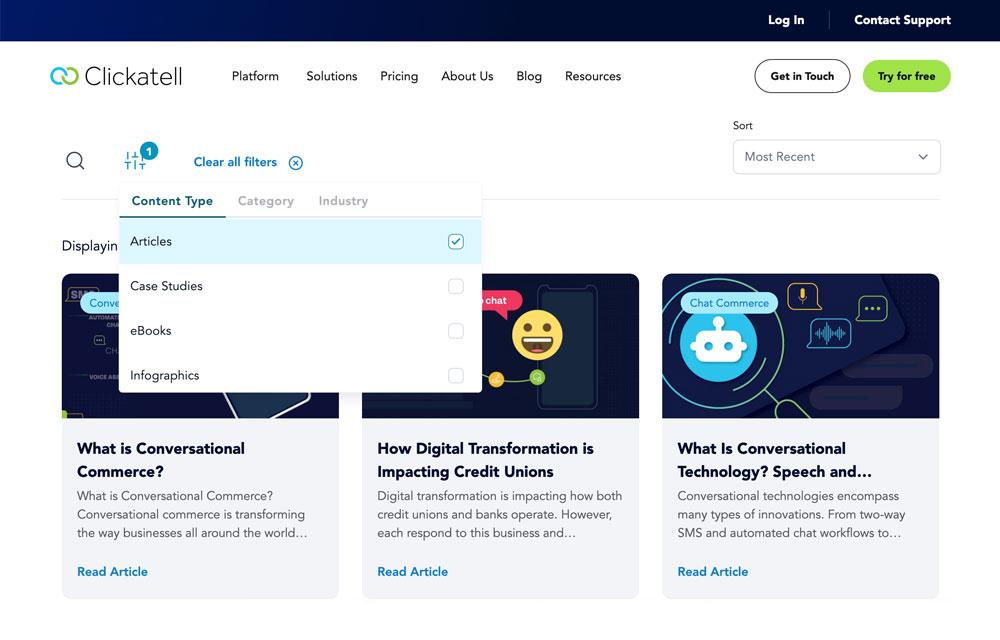The image size is (1000, 640).
Task: Click the Chat Commerce article thumbnail
Action: pyautogui.click(x=800, y=345)
